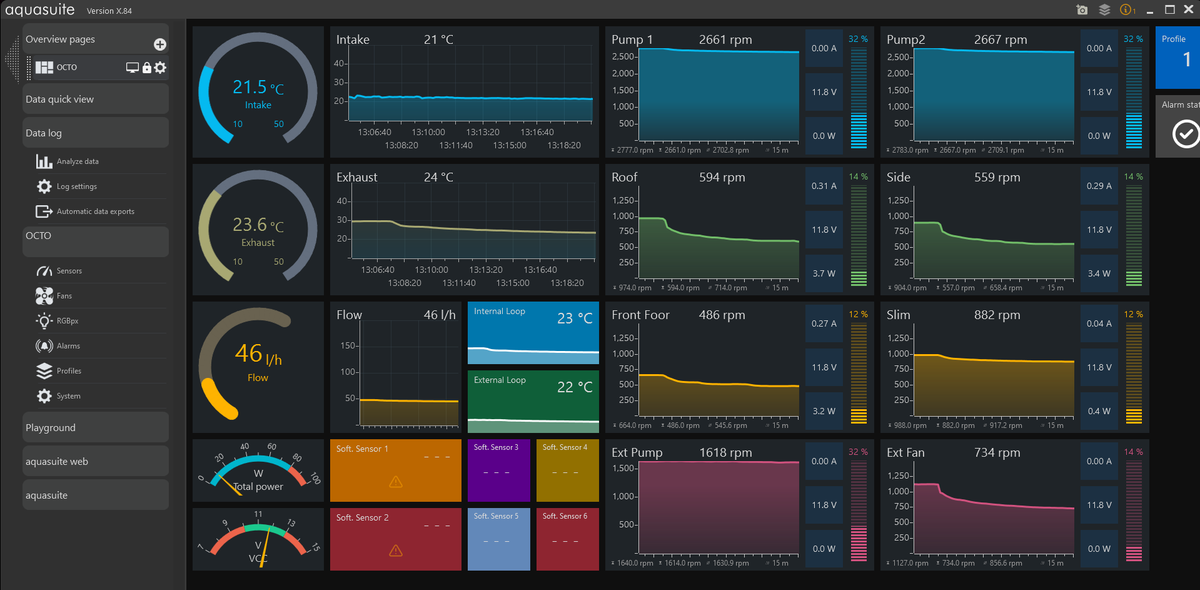Expand the Playground section

[x=96, y=427]
